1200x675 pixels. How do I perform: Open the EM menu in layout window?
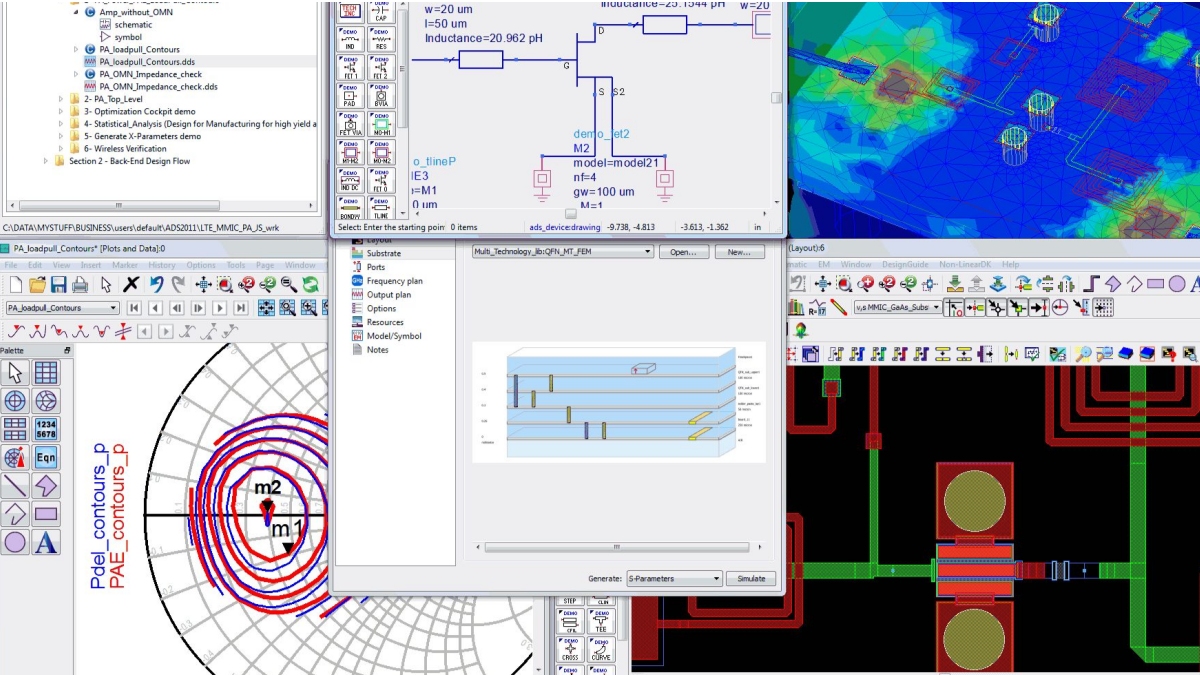click(824, 265)
